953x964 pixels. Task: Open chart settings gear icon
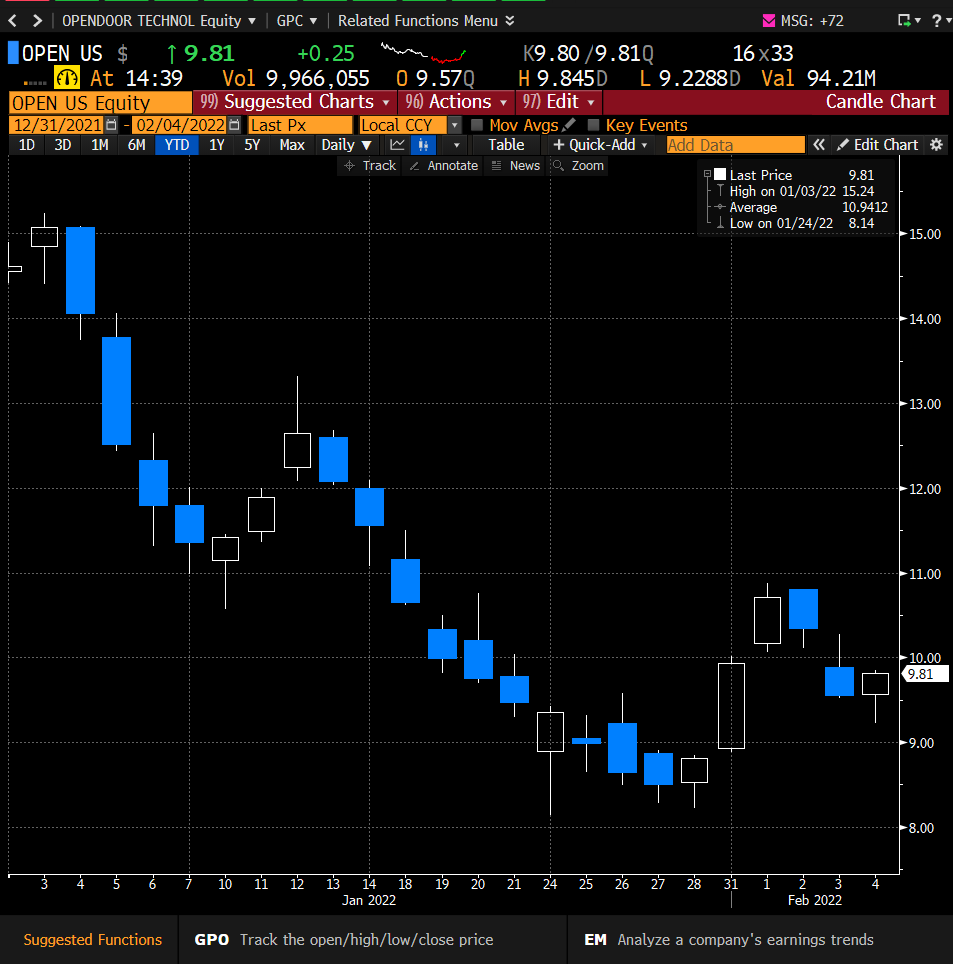[936, 145]
